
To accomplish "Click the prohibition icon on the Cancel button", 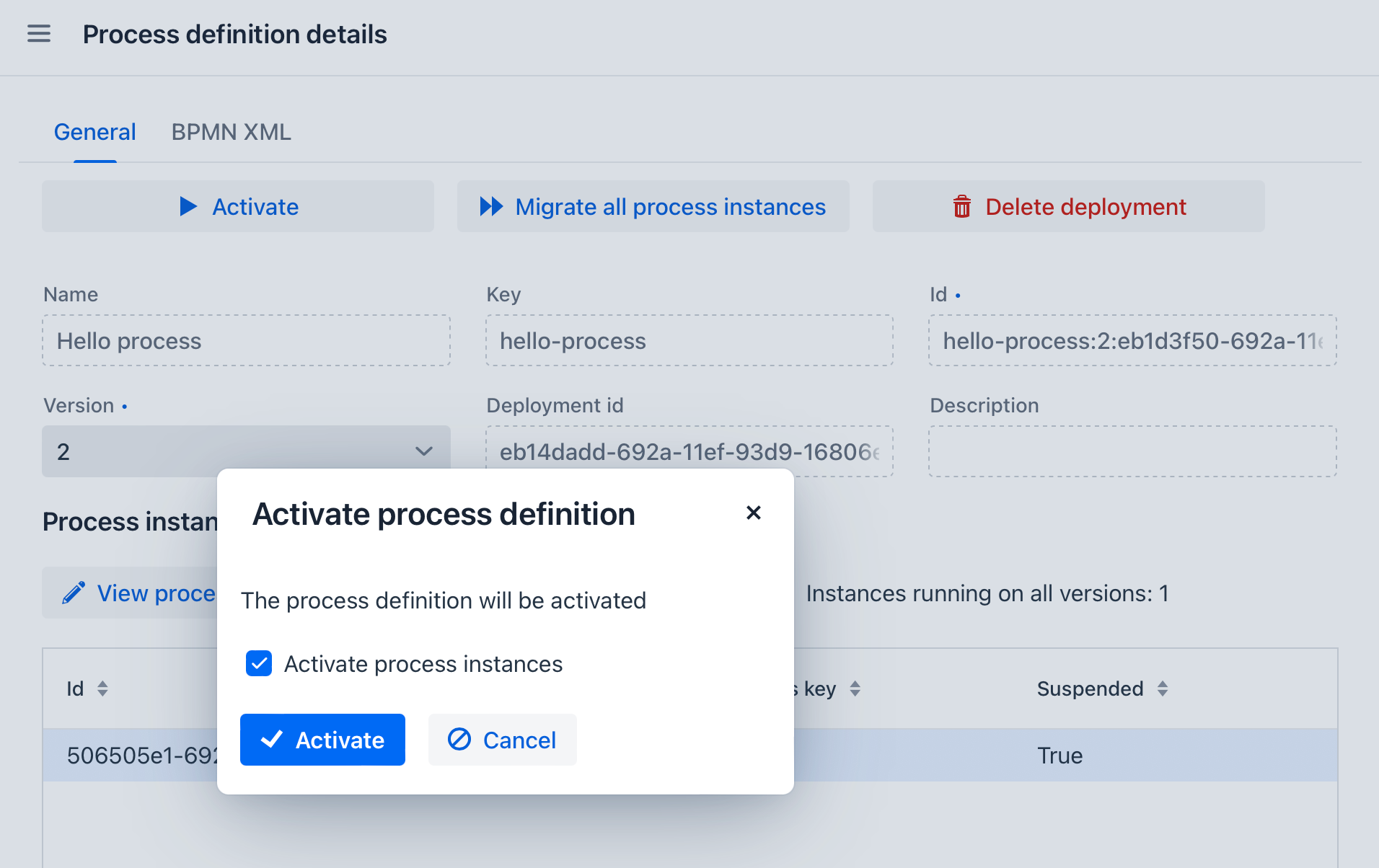I will tap(460, 740).
